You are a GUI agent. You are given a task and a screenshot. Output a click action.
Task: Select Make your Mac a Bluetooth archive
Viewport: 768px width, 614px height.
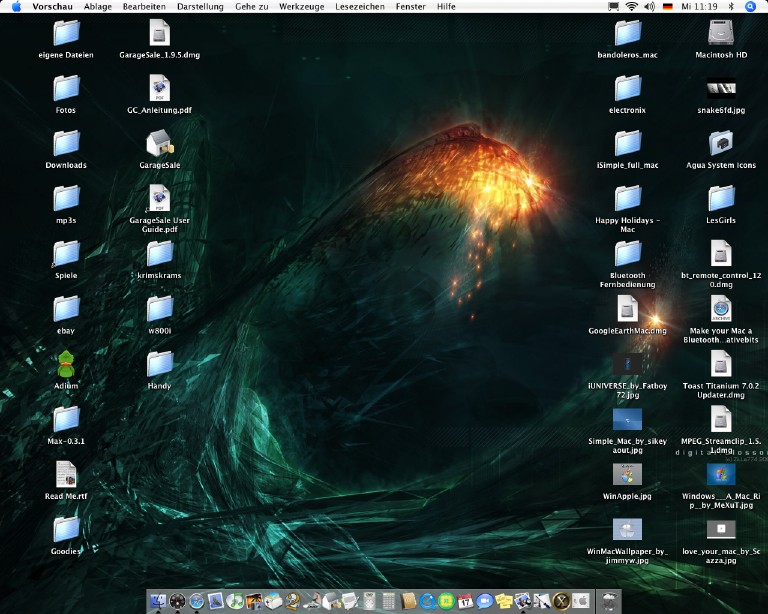point(720,309)
